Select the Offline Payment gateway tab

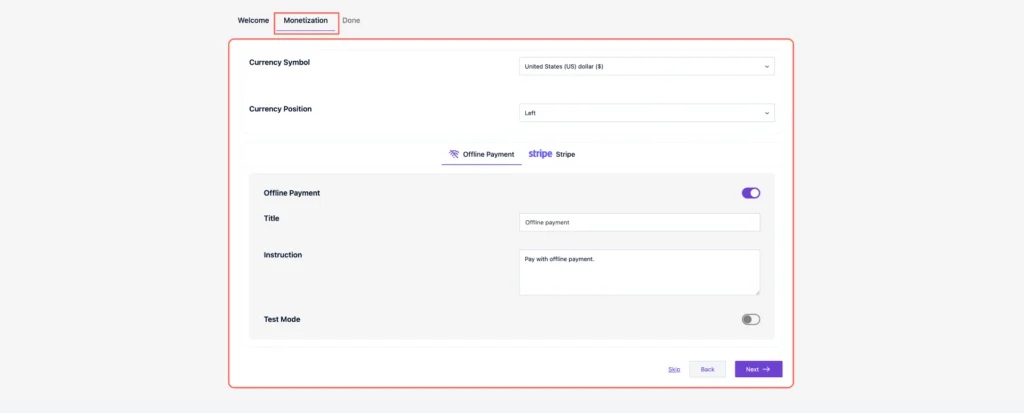point(481,155)
